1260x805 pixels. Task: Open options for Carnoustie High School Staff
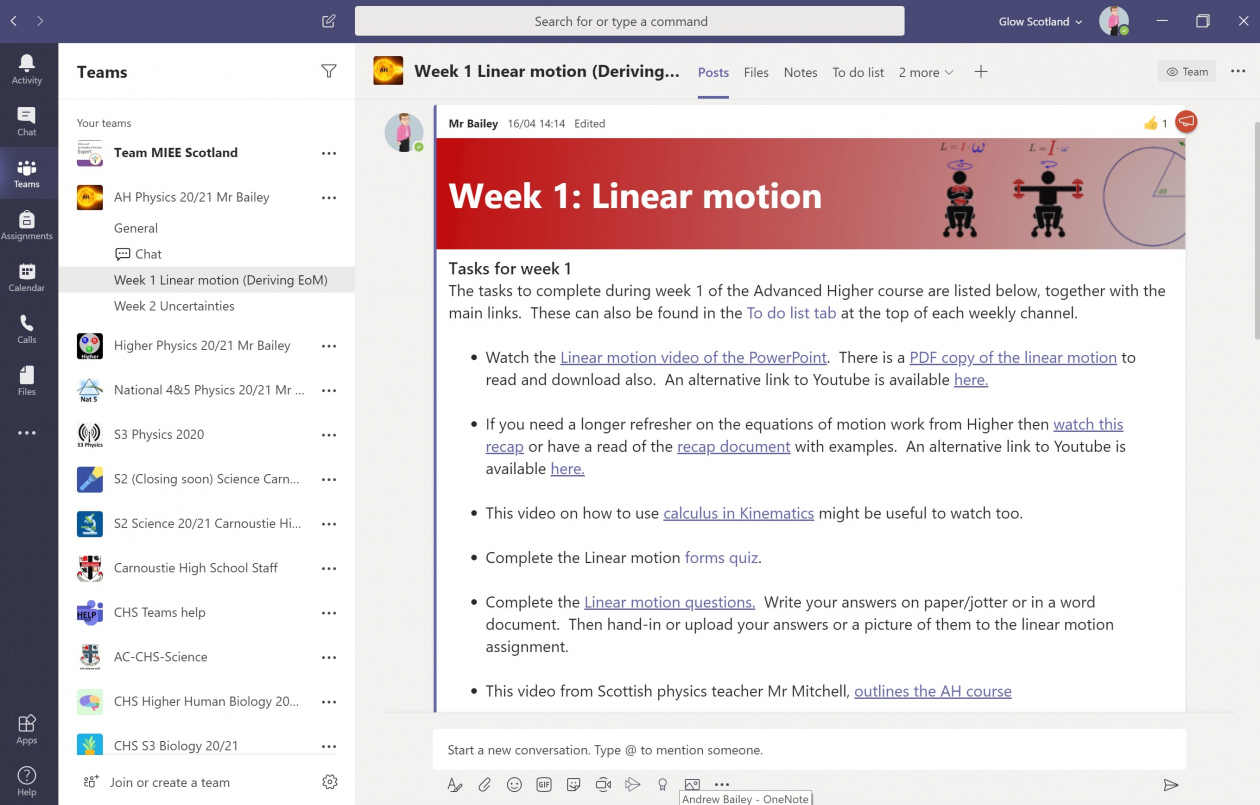[x=329, y=568]
